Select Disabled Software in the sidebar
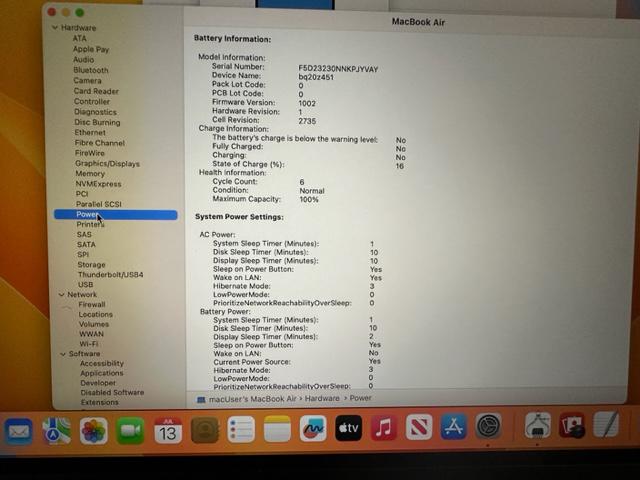 [x=112, y=392]
